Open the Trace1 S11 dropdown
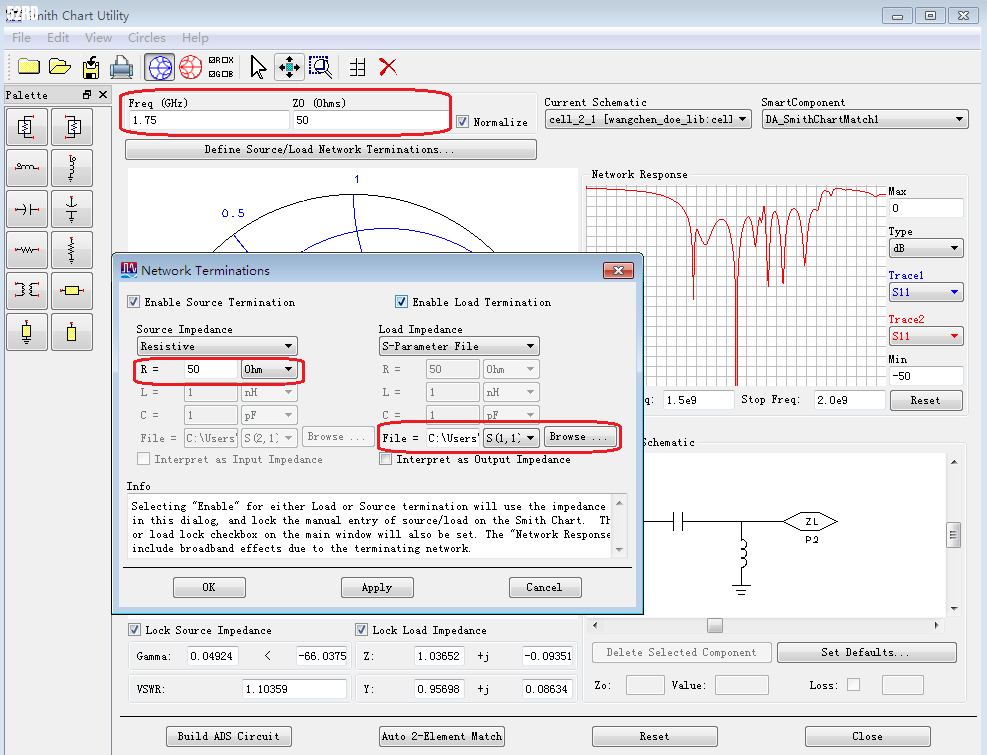Viewport: 987px width, 755px height. (925, 292)
